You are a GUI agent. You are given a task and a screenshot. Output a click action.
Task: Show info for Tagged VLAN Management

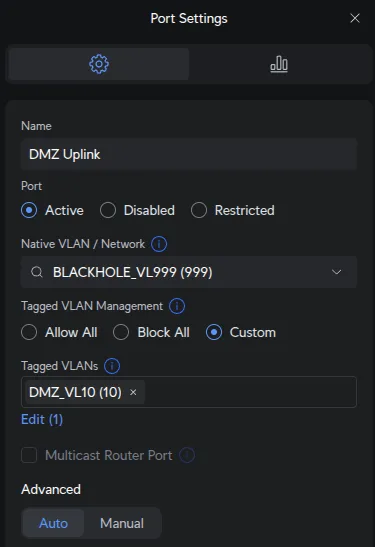177,306
